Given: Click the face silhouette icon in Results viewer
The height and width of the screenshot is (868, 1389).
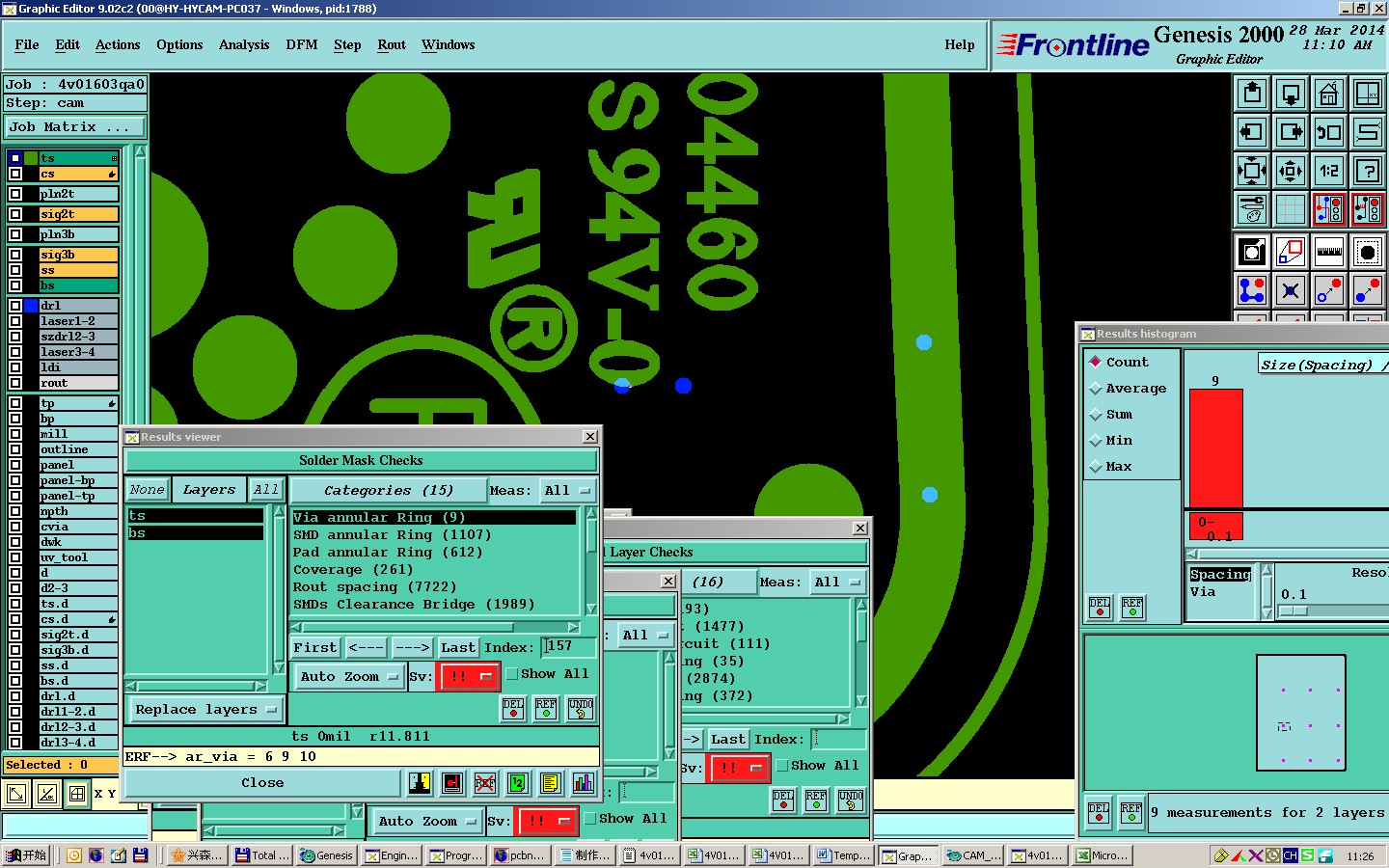Looking at the screenshot, I should 420,783.
